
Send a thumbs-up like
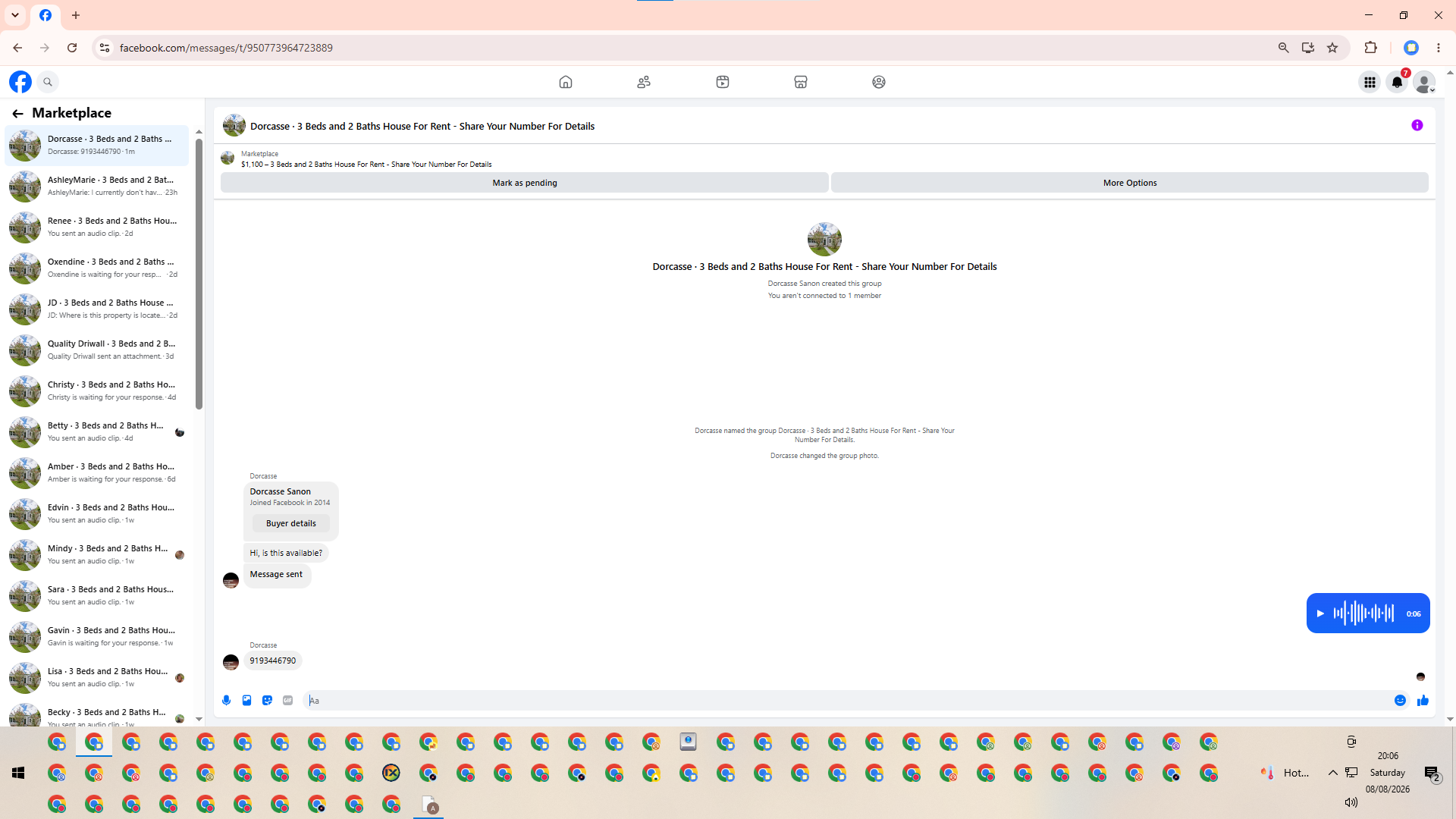coord(1423,701)
